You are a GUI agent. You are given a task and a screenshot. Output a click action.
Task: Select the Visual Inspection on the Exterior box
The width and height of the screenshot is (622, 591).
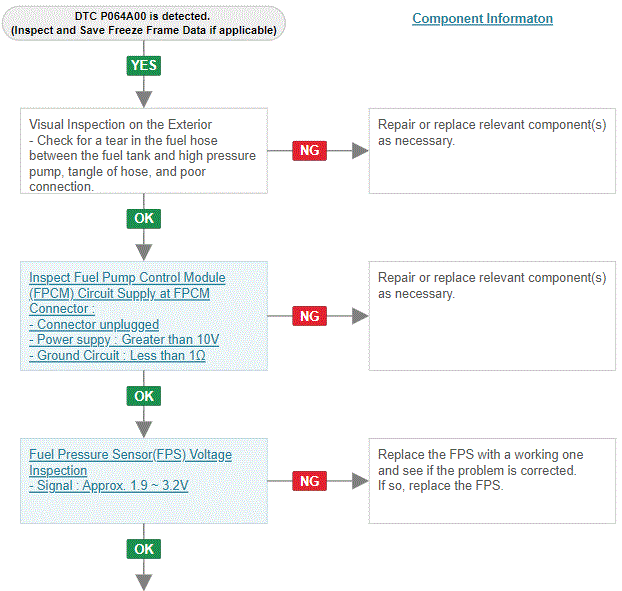pyautogui.click(x=144, y=150)
